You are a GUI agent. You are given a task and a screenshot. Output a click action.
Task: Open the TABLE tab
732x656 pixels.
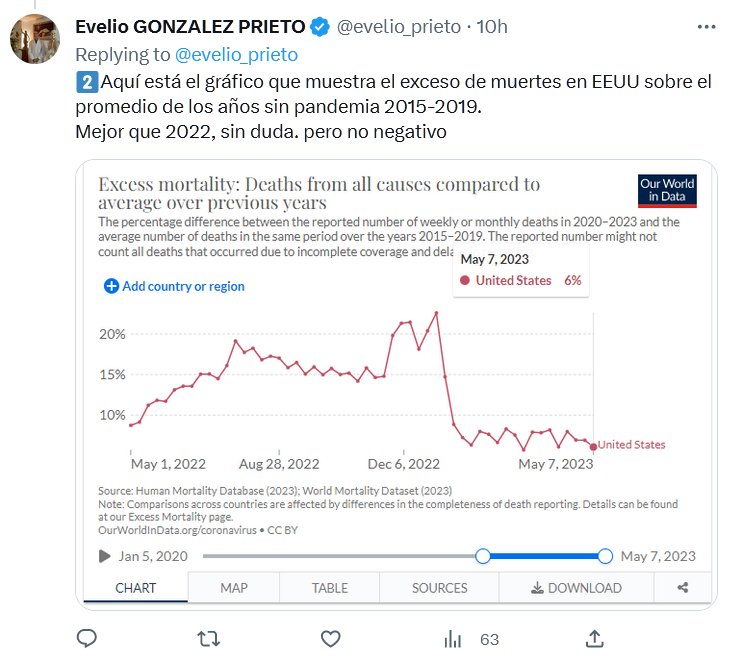tap(330, 588)
